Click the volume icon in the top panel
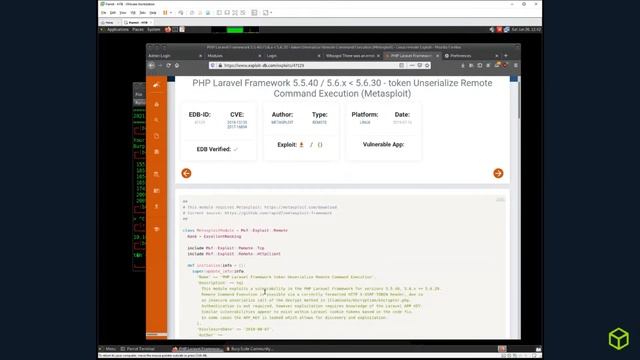640x360 pixels. (x=492, y=29)
